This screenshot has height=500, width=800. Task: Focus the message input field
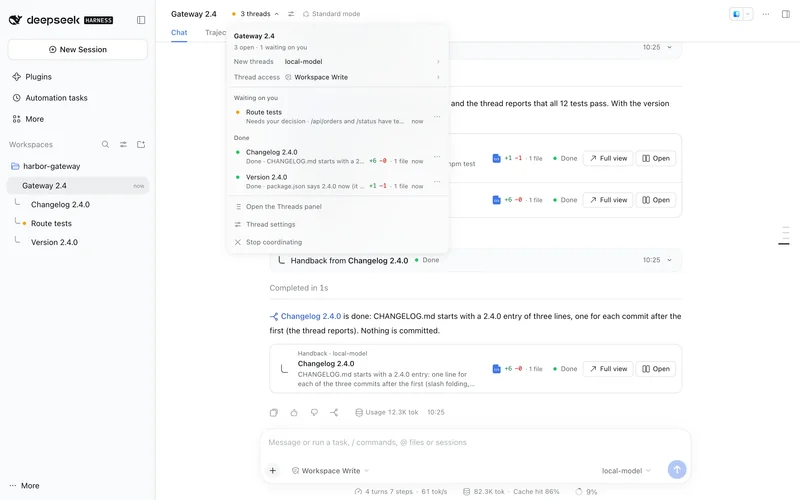click(476, 442)
